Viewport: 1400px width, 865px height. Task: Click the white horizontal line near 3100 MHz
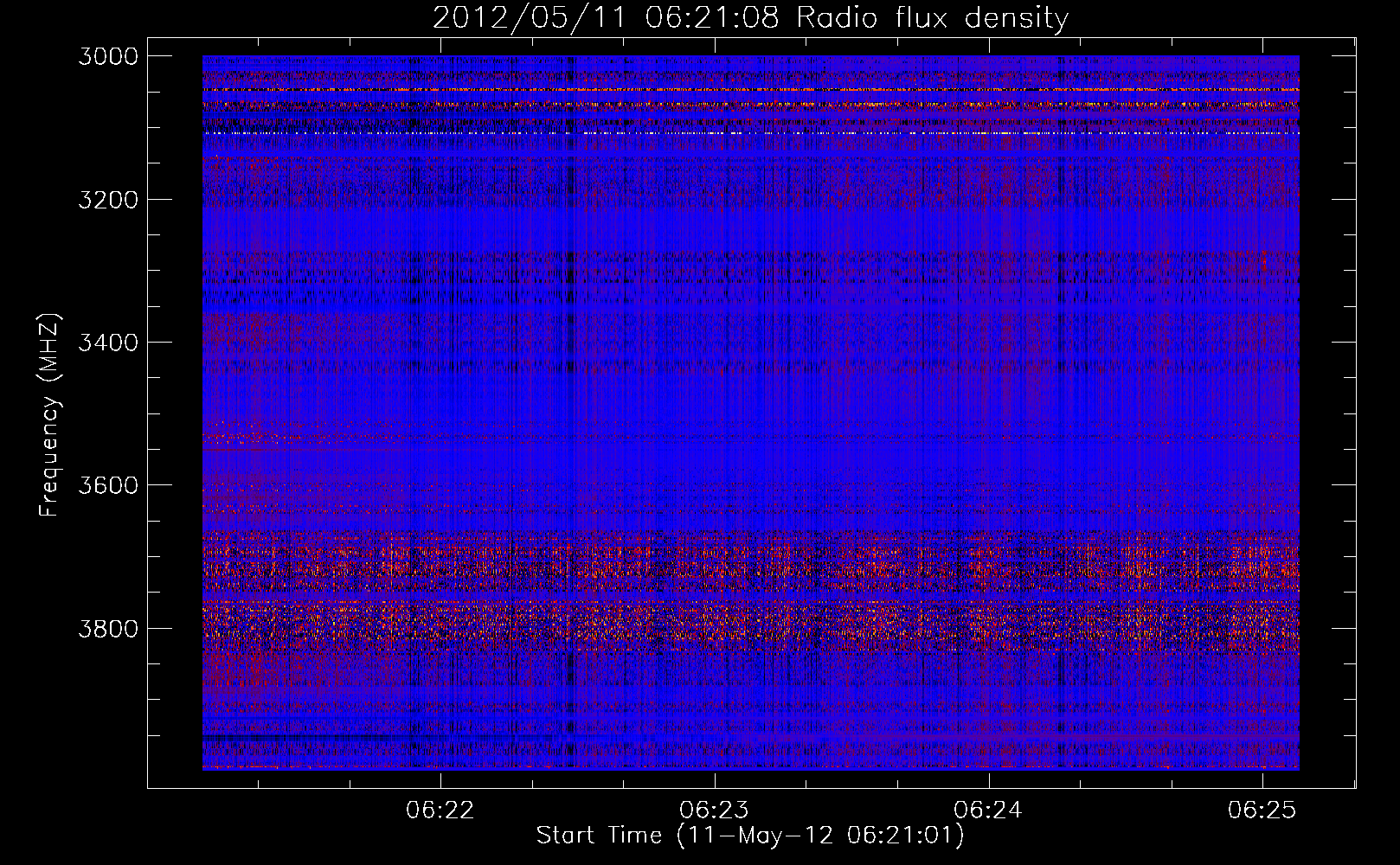[750, 133]
